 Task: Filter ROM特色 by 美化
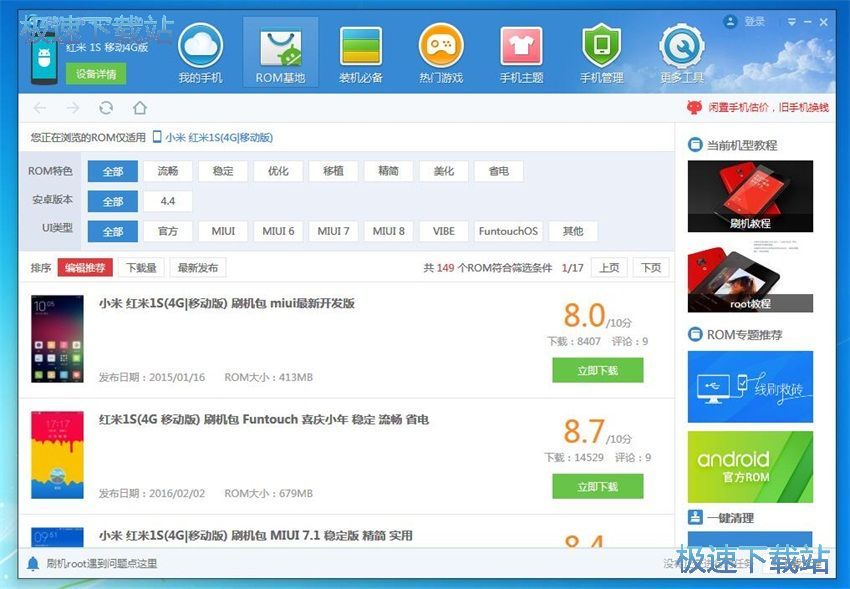(x=443, y=171)
